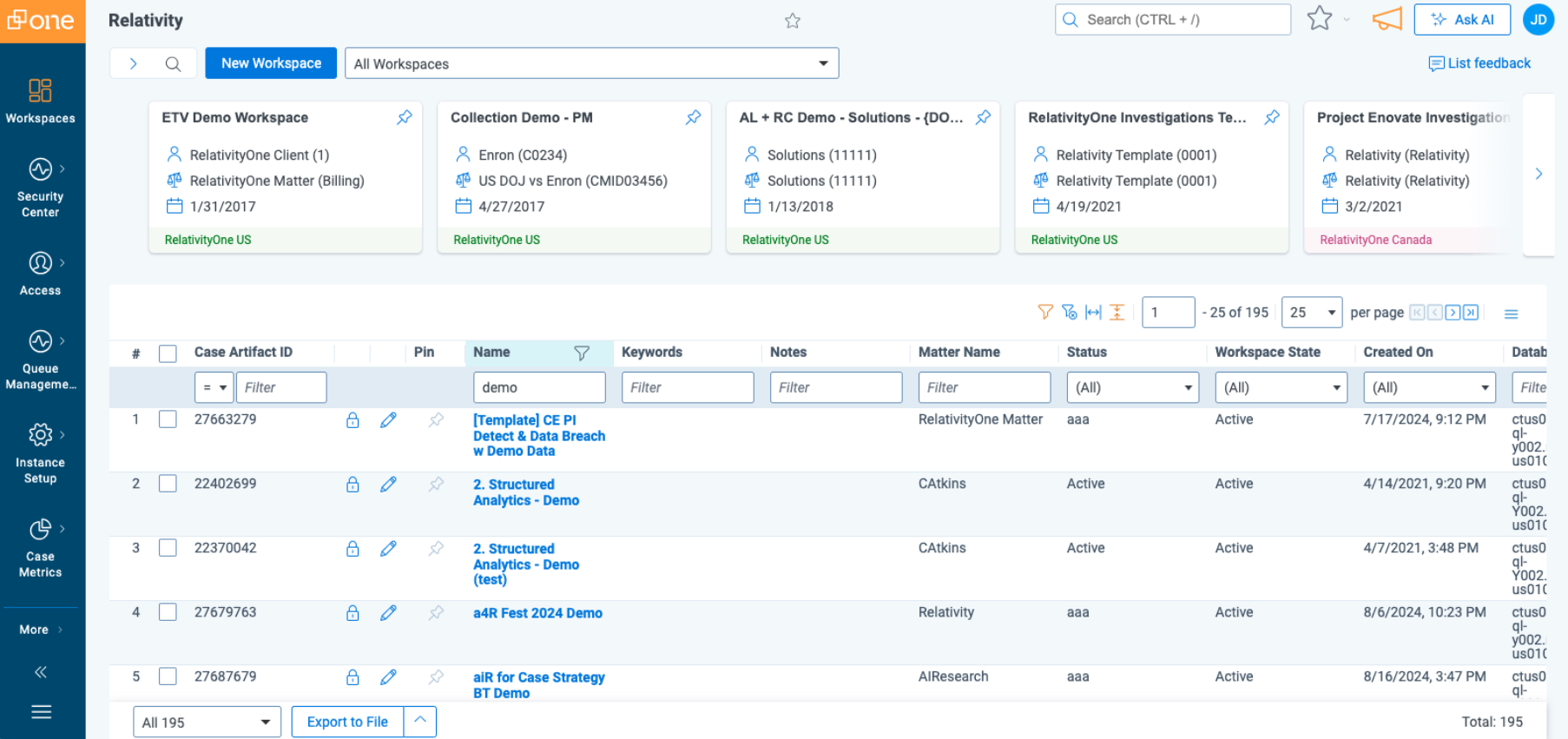Open Case Artifact ID operator dropdown
This screenshot has height=739, width=1568.
(214, 387)
